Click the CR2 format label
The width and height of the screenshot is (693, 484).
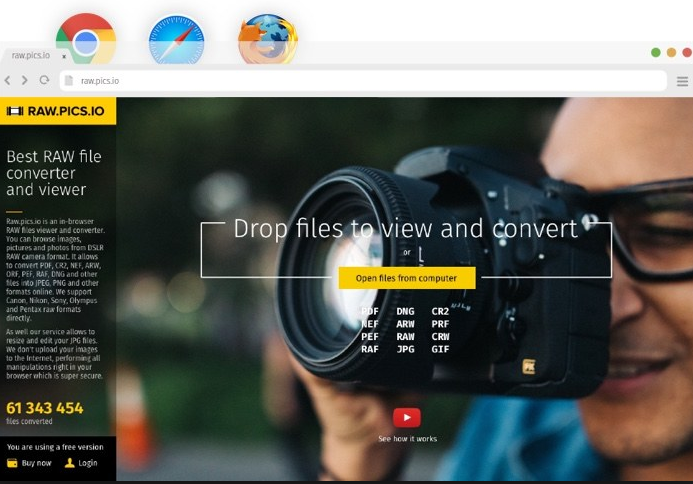point(440,311)
